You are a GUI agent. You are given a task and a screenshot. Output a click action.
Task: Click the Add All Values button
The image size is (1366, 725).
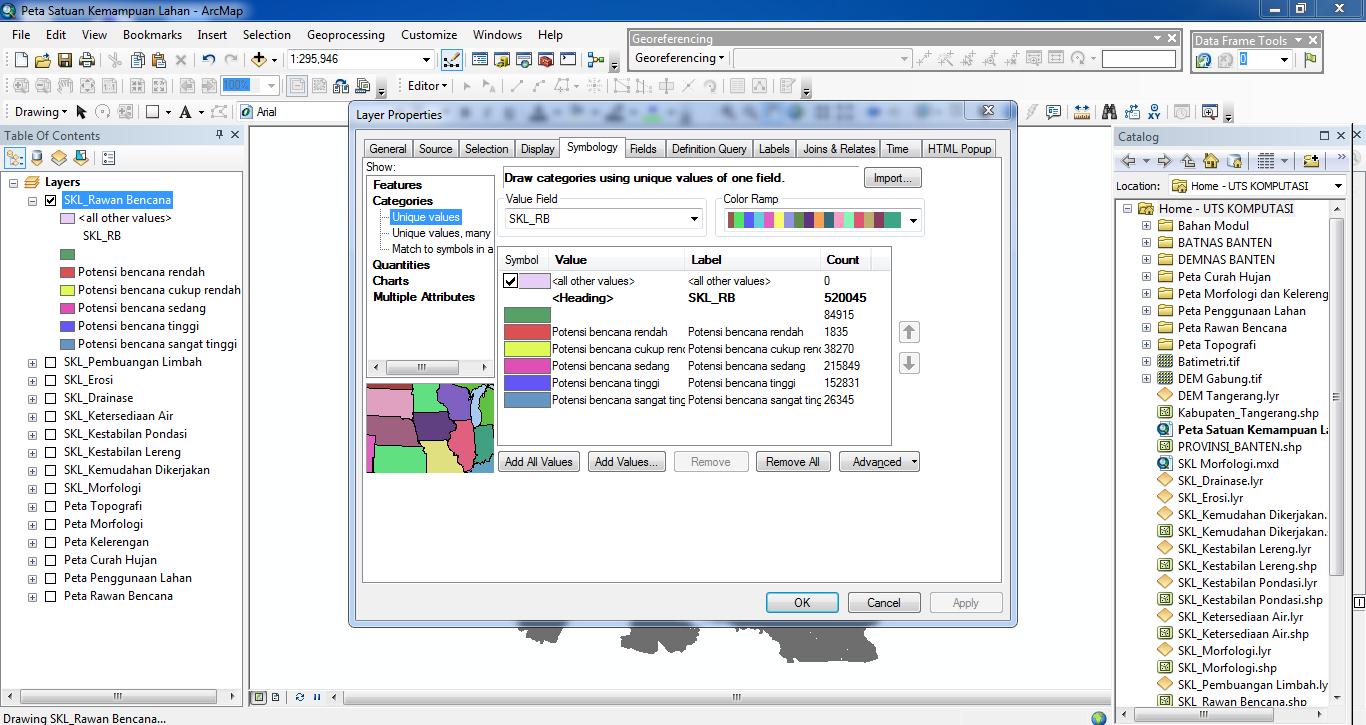pyautogui.click(x=539, y=462)
